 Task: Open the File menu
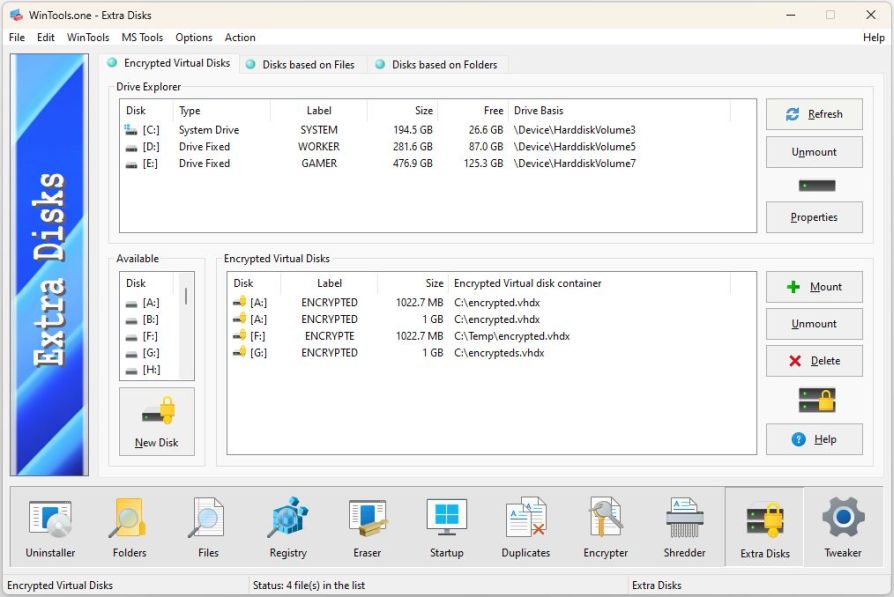(x=17, y=37)
